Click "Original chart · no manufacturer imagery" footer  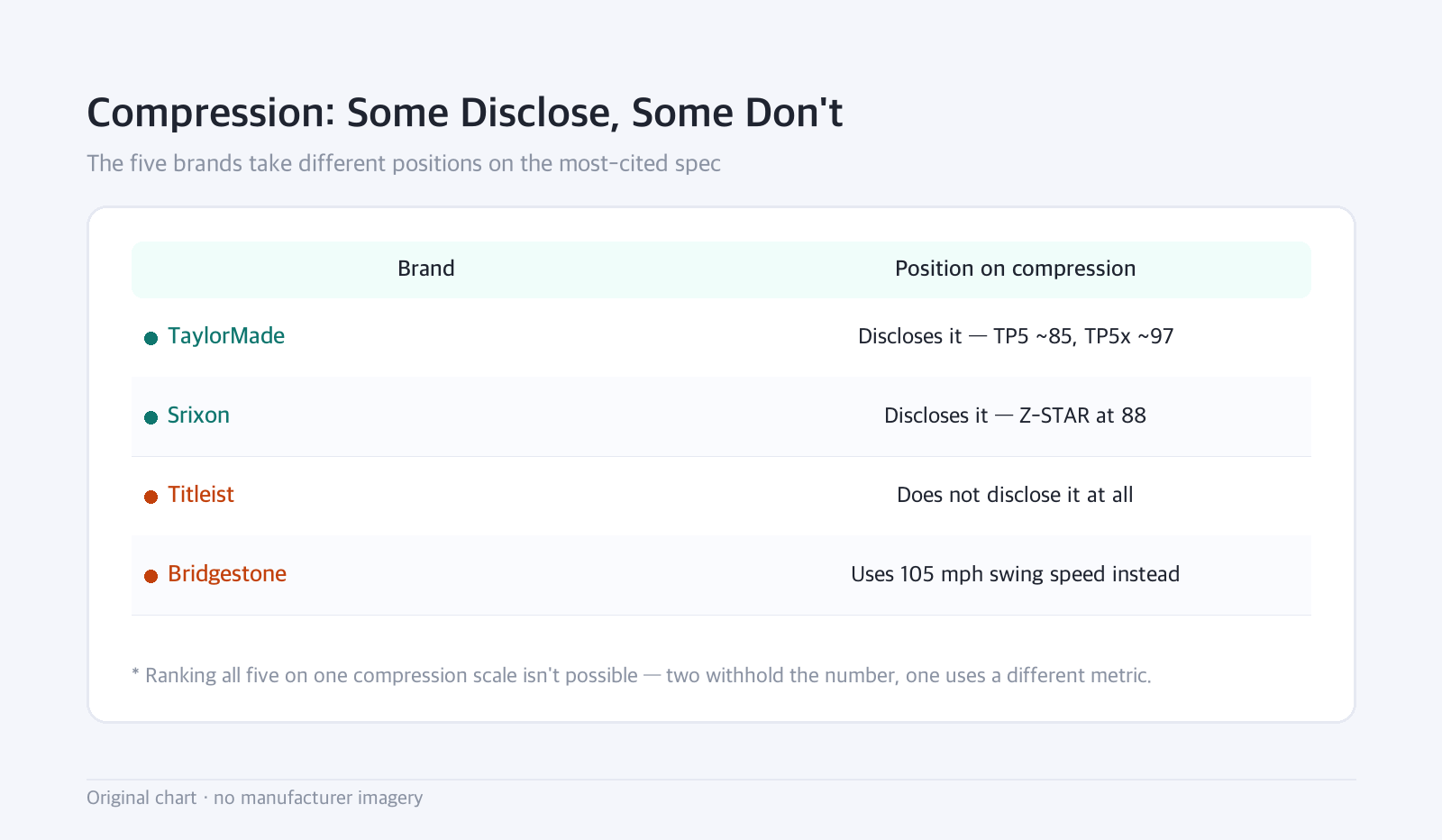pyautogui.click(x=255, y=798)
